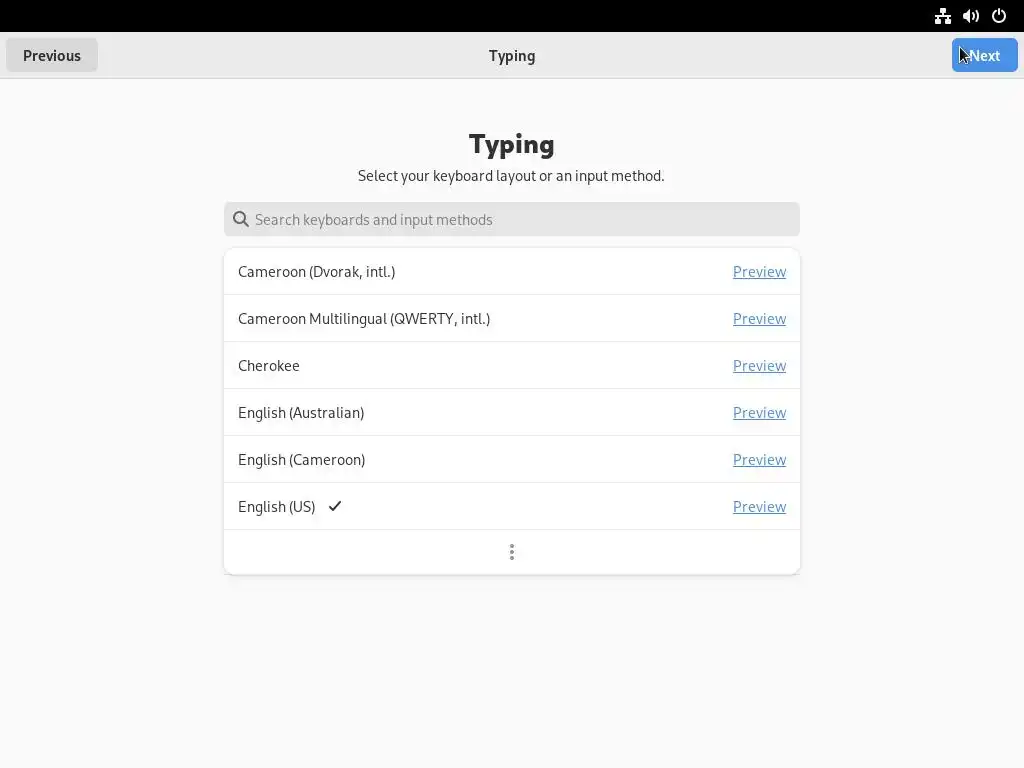Expand more layouts with three-dots icon
The height and width of the screenshot is (768, 1024).
click(x=511, y=552)
